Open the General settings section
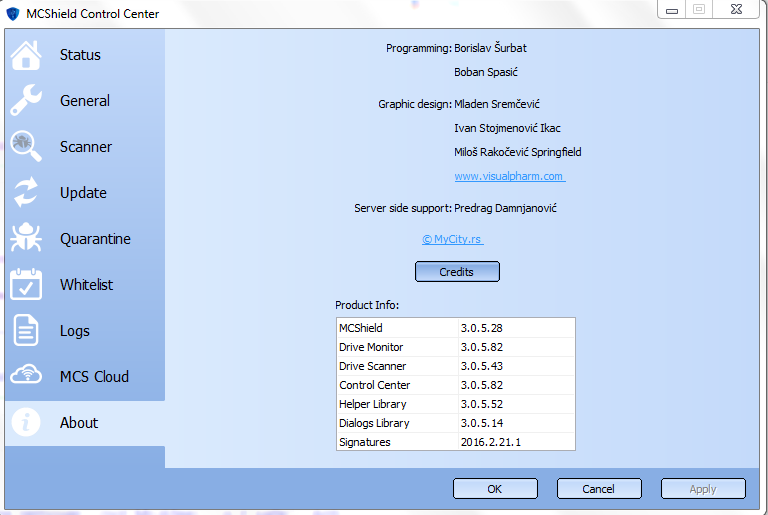This screenshot has height=515, width=768. [85, 101]
